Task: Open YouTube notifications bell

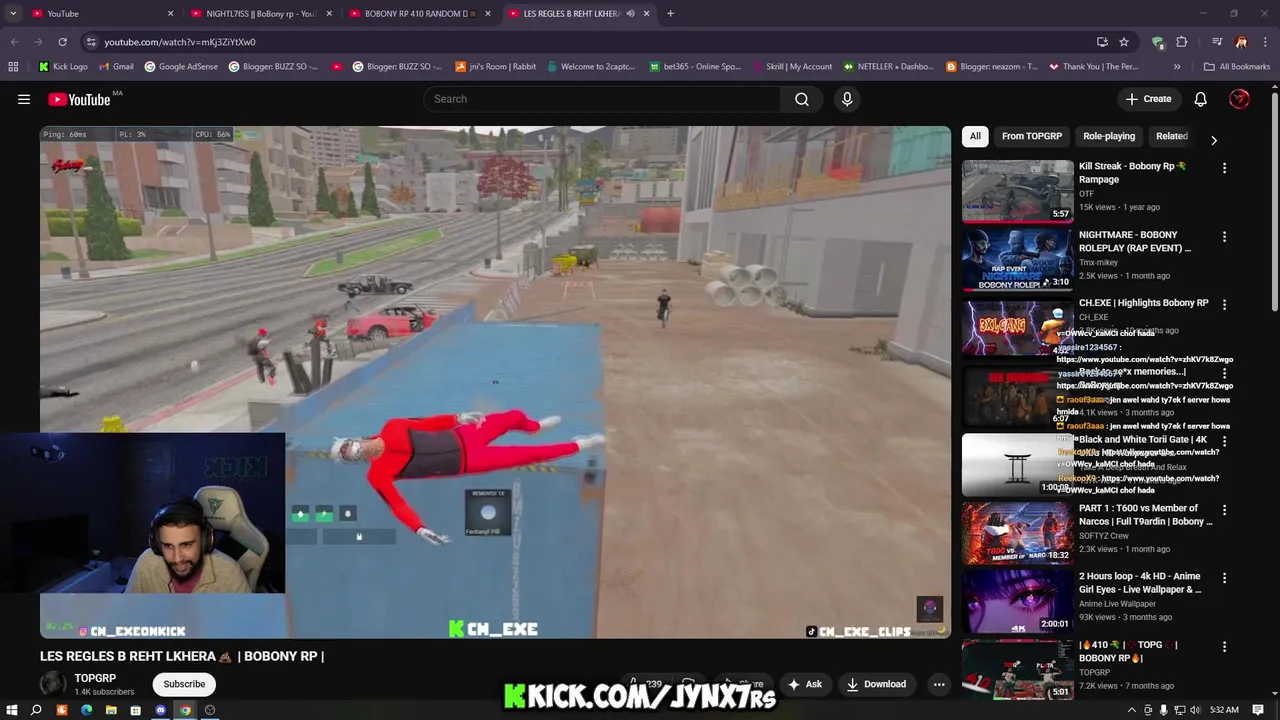Action: click(x=1200, y=99)
